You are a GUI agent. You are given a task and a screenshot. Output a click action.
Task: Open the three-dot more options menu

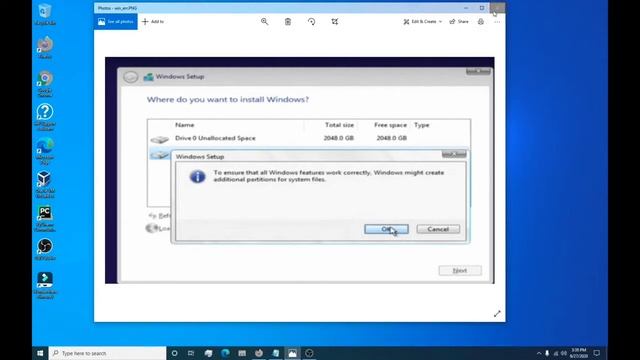click(x=497, y=22)
